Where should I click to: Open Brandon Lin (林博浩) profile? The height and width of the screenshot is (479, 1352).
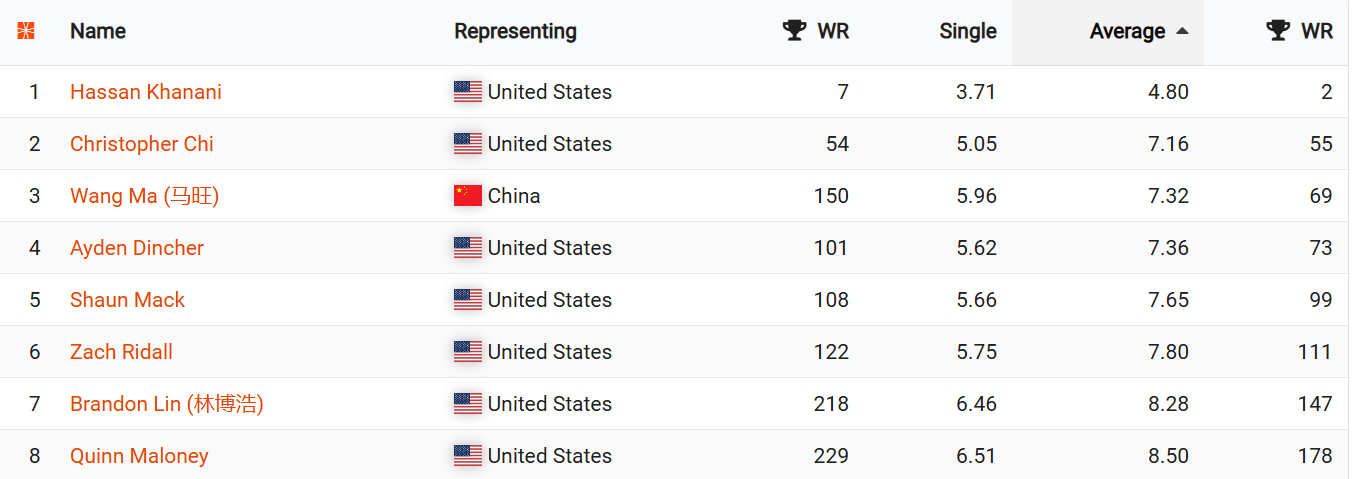point(167,404)
